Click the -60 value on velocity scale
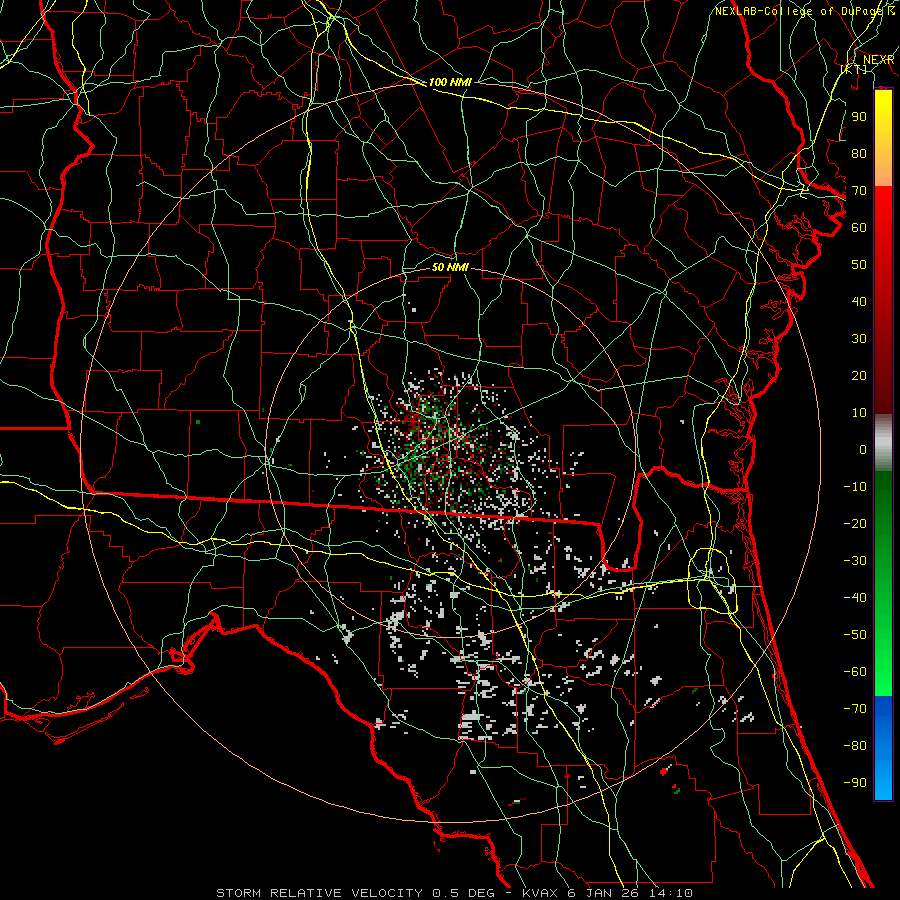Viewport: 900px width, 900px height. [x=855, y=672]
